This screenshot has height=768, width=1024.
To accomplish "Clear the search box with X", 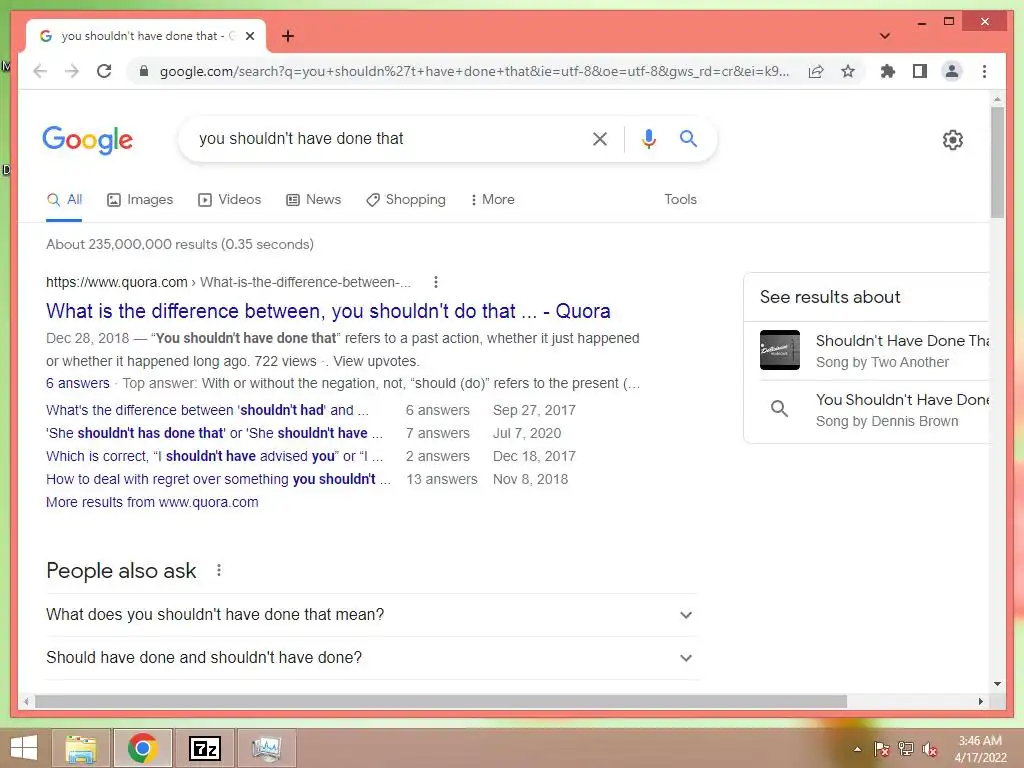I will tap(600, 138).
